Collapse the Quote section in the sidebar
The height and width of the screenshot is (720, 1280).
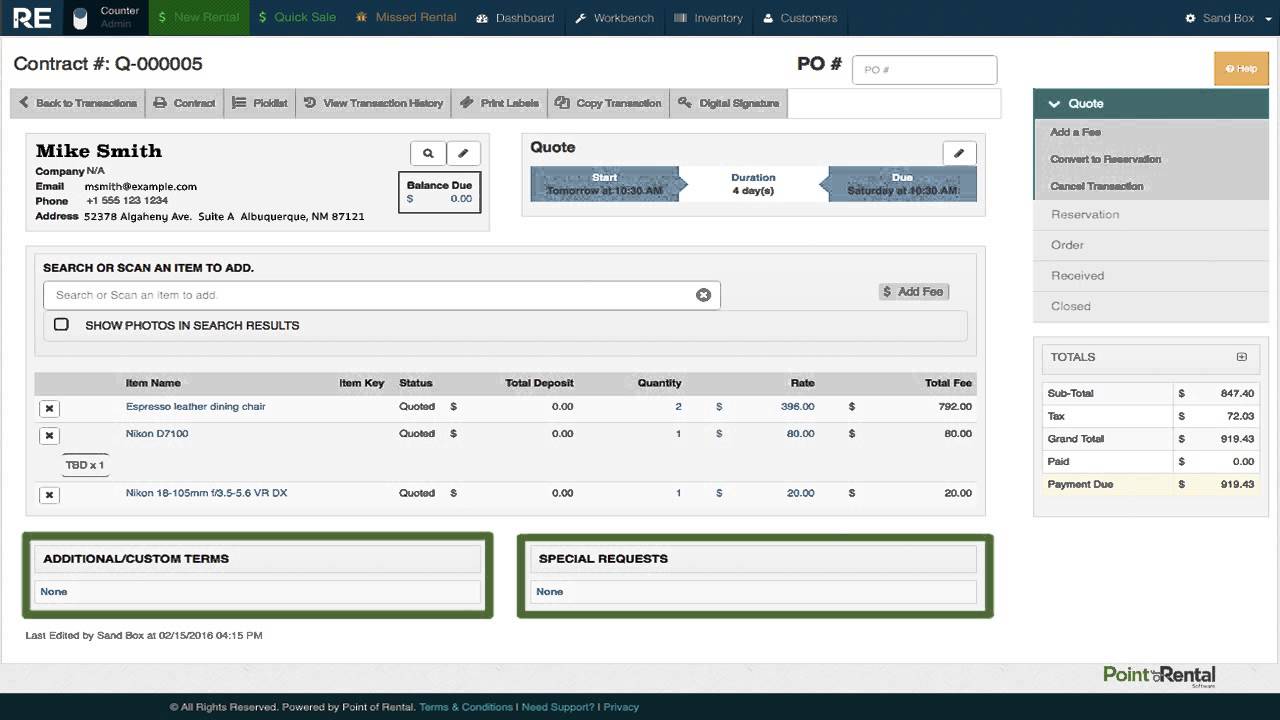tap(1055, 103)
